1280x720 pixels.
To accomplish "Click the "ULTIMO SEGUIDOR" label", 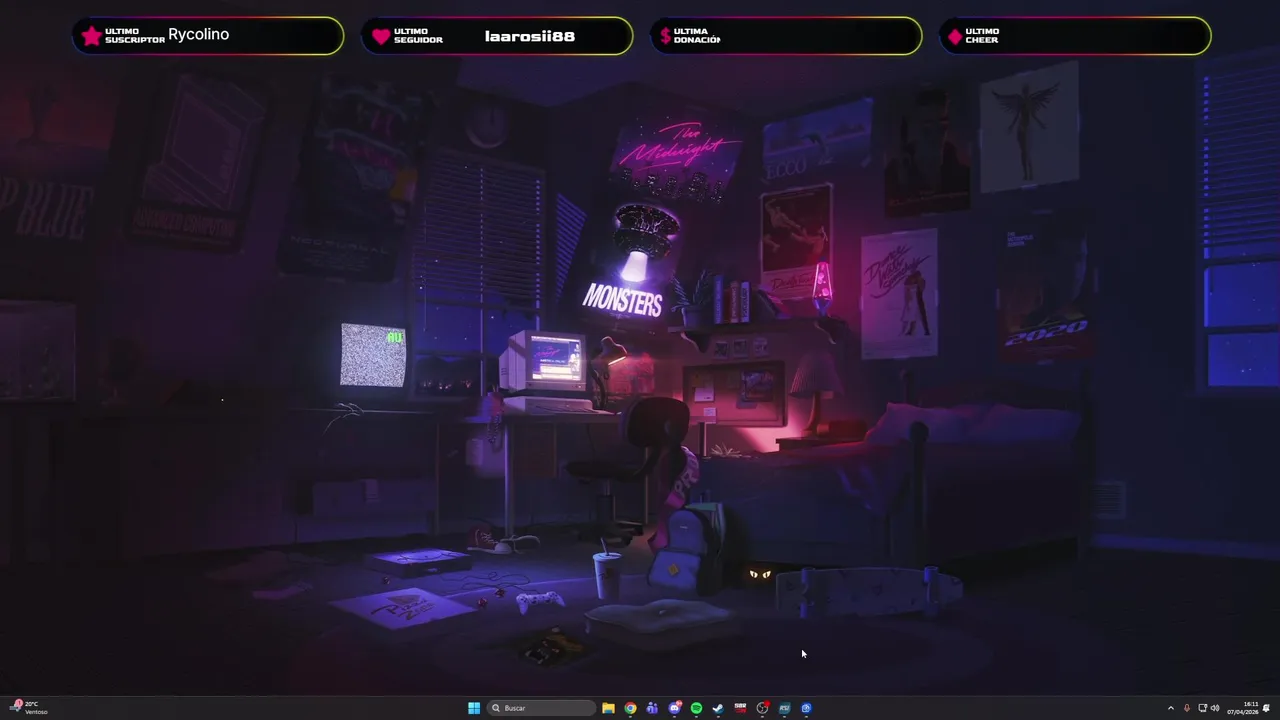I will pos(418,36).
